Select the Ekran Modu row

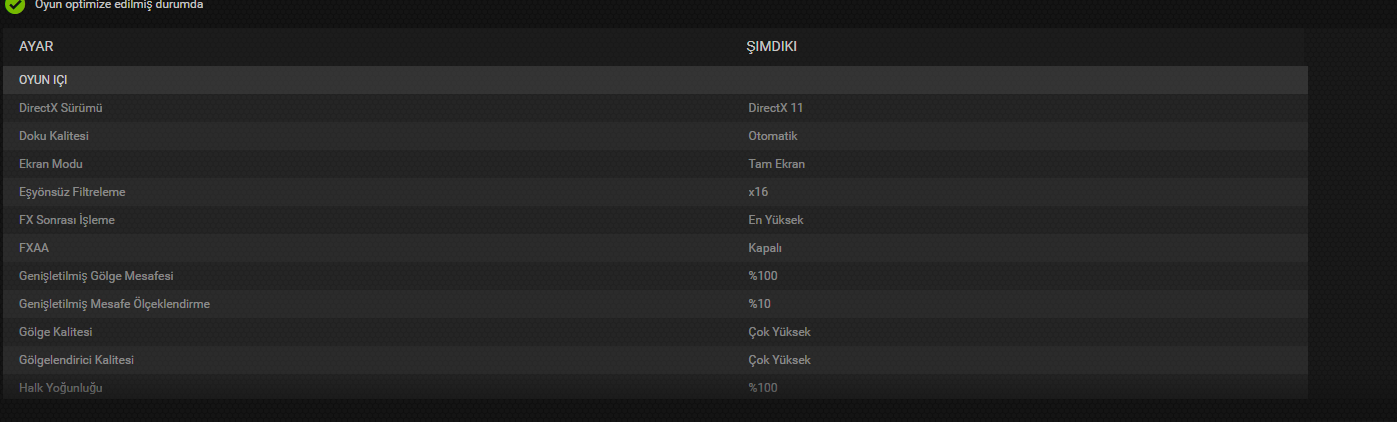pos(655,164)
